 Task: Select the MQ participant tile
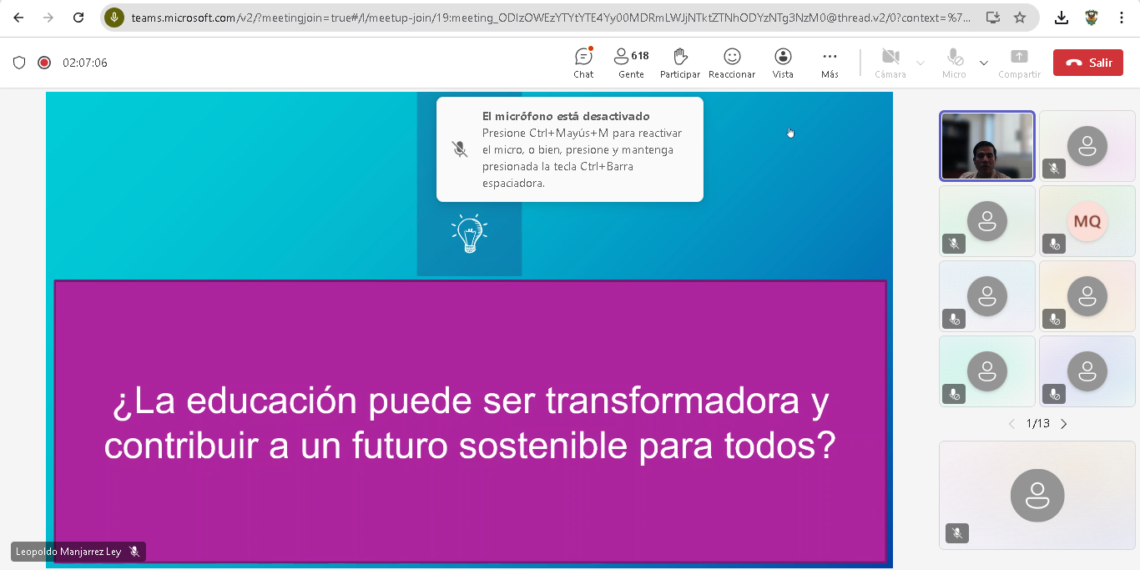click(1087, 221)
